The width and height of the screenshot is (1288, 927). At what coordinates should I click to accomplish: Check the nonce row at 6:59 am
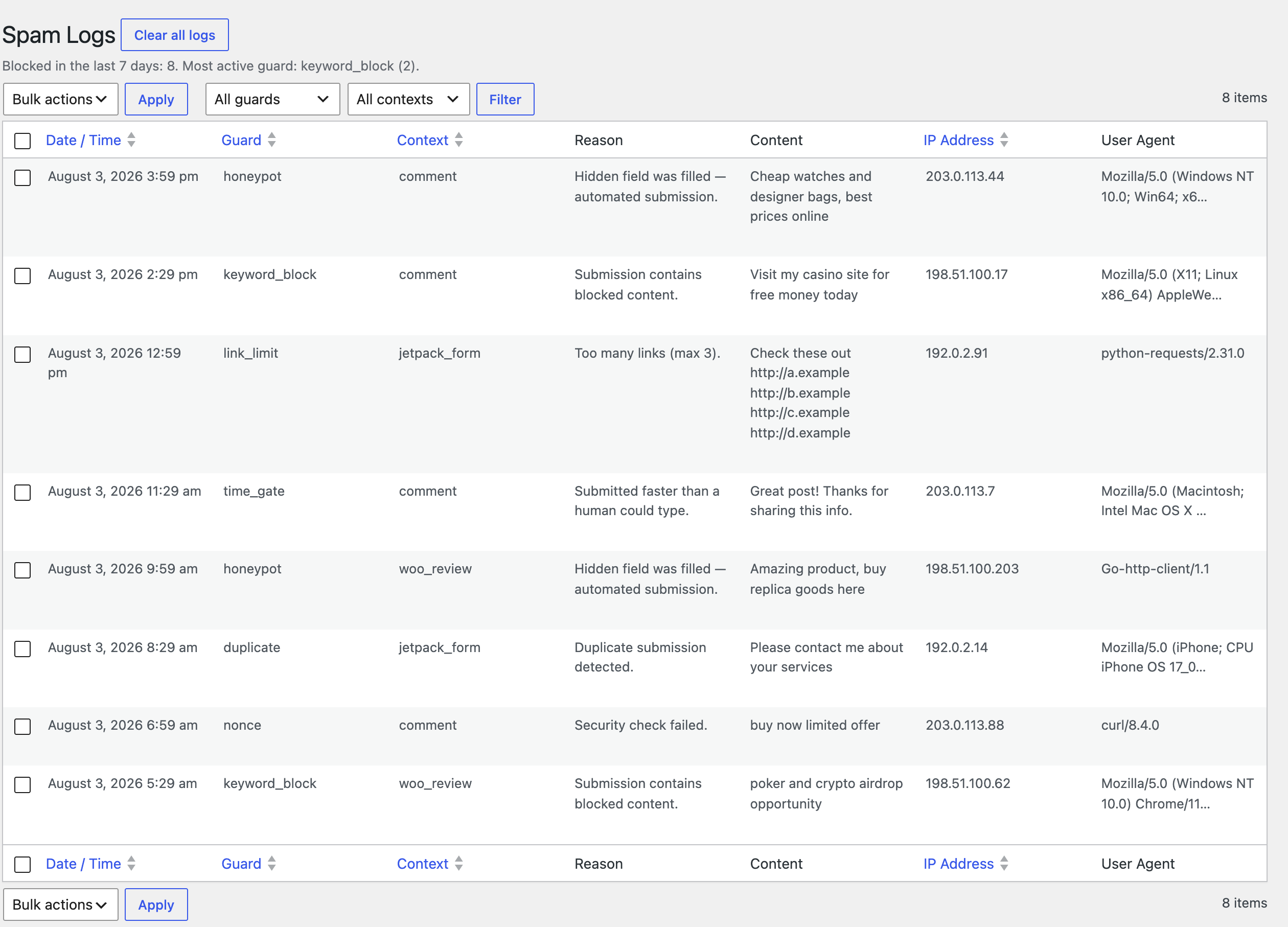pyautogui.click(x=22, y=727)
